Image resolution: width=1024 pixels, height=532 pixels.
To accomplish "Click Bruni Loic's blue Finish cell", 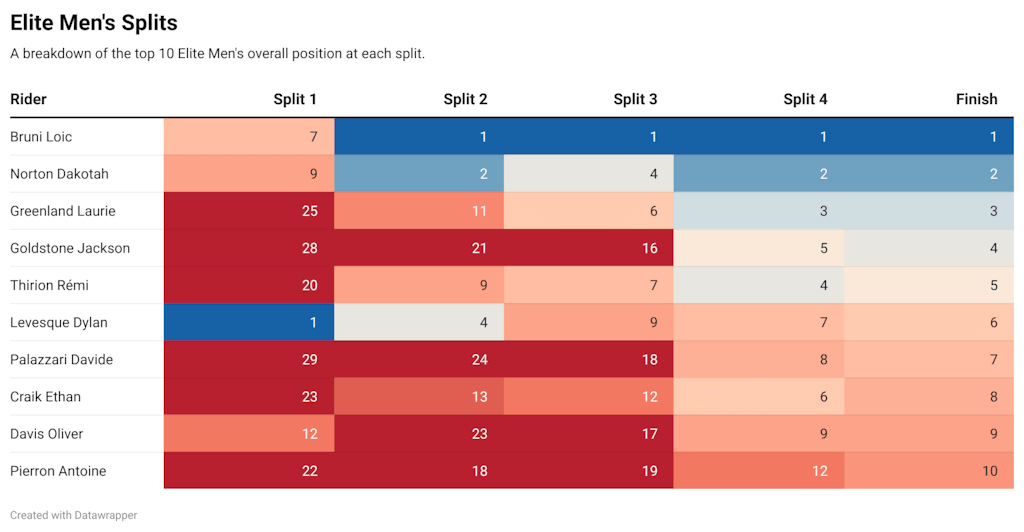I will 929,137.
